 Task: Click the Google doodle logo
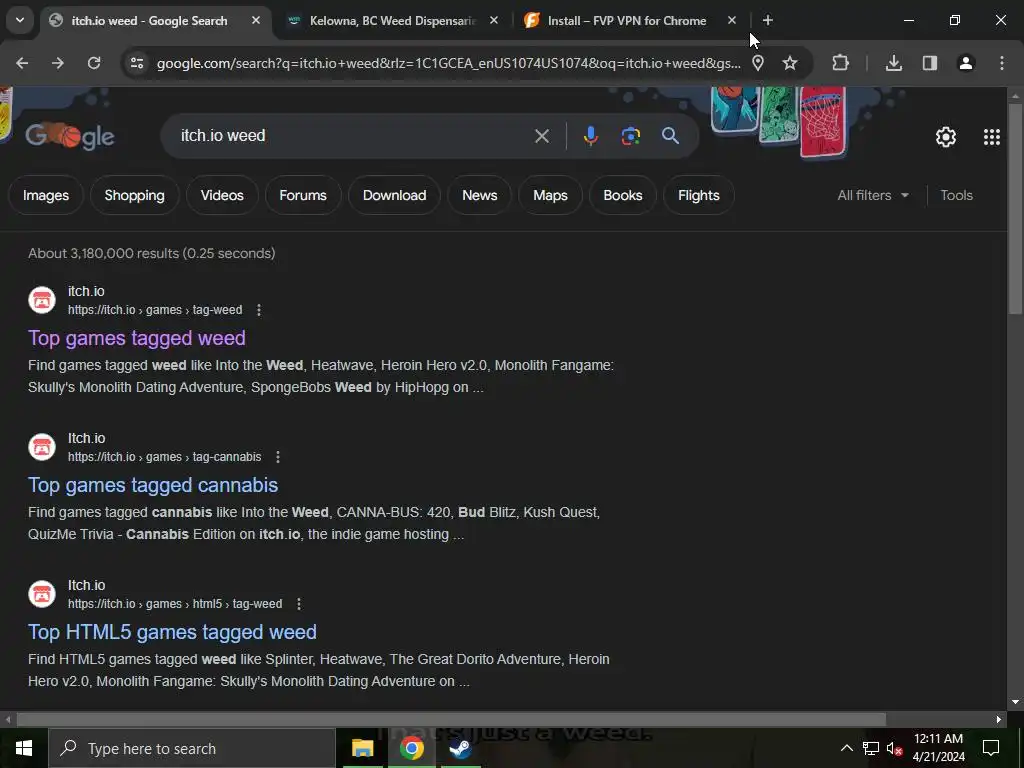[x=70, y=136]
